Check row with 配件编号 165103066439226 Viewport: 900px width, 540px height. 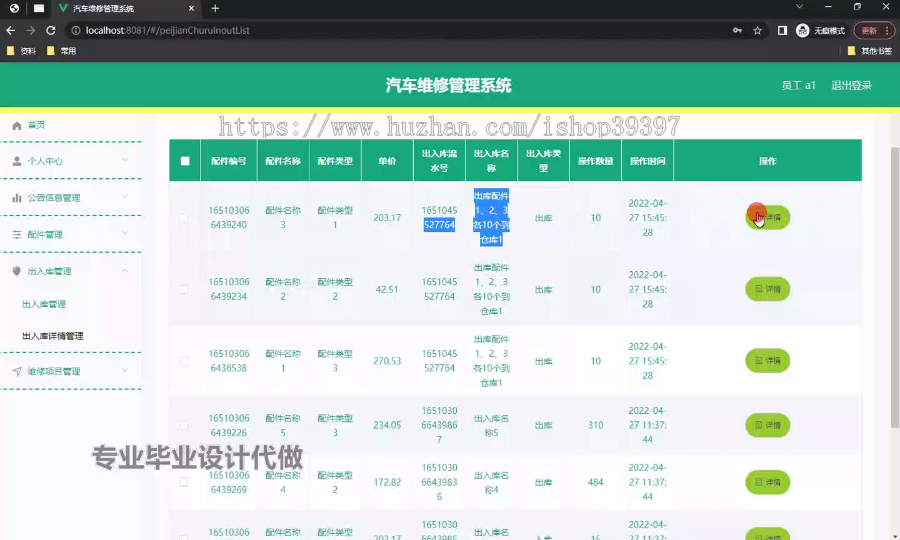pos(184,425)
